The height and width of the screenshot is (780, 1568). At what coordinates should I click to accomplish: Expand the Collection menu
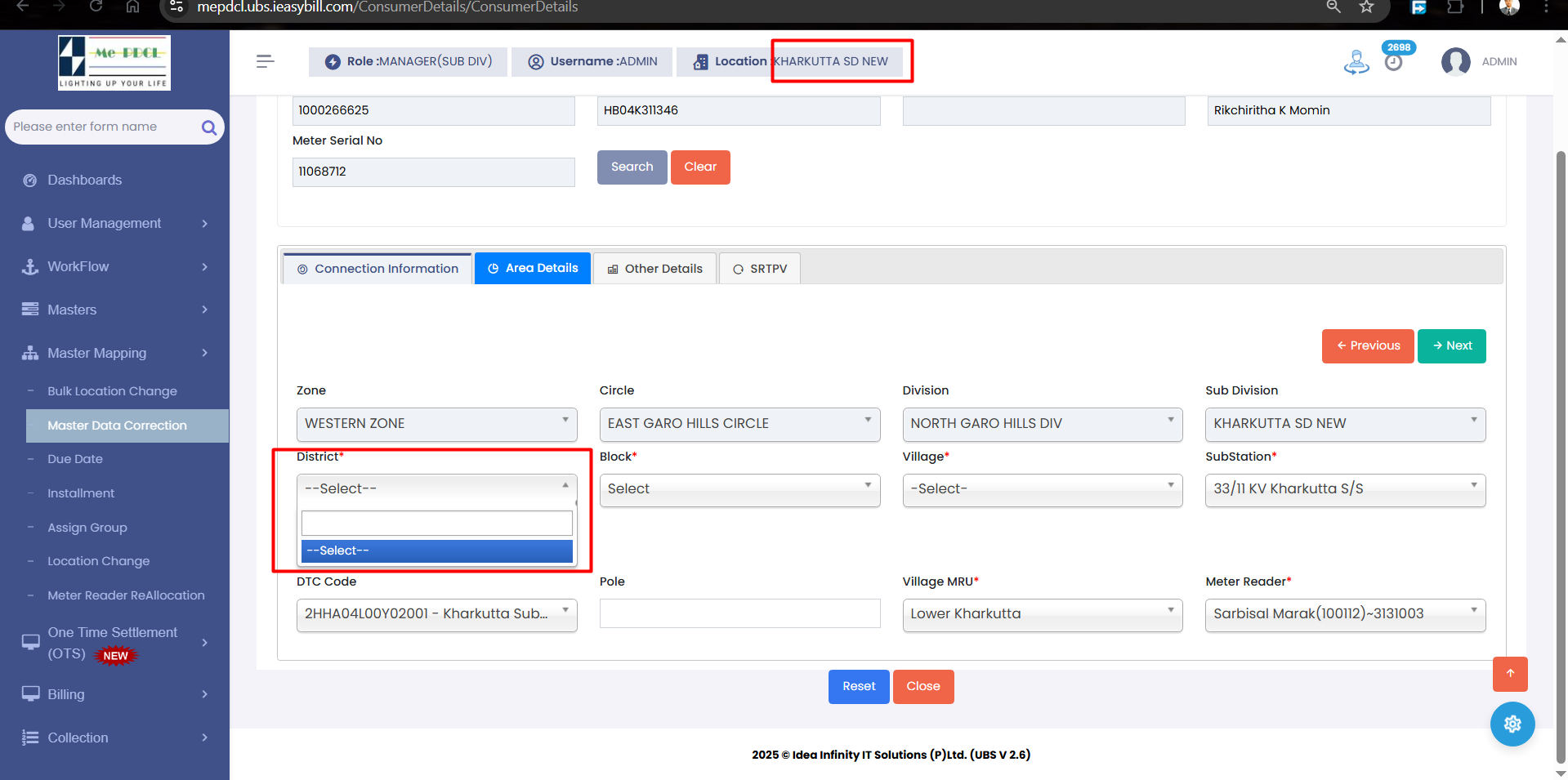coord(114,738)
